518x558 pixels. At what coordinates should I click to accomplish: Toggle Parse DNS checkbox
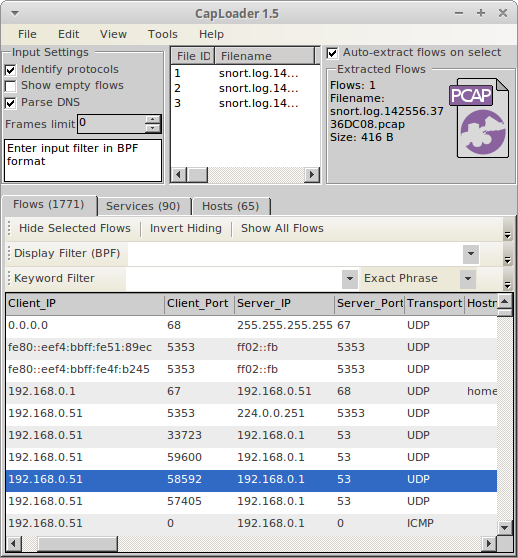(11, 103)
